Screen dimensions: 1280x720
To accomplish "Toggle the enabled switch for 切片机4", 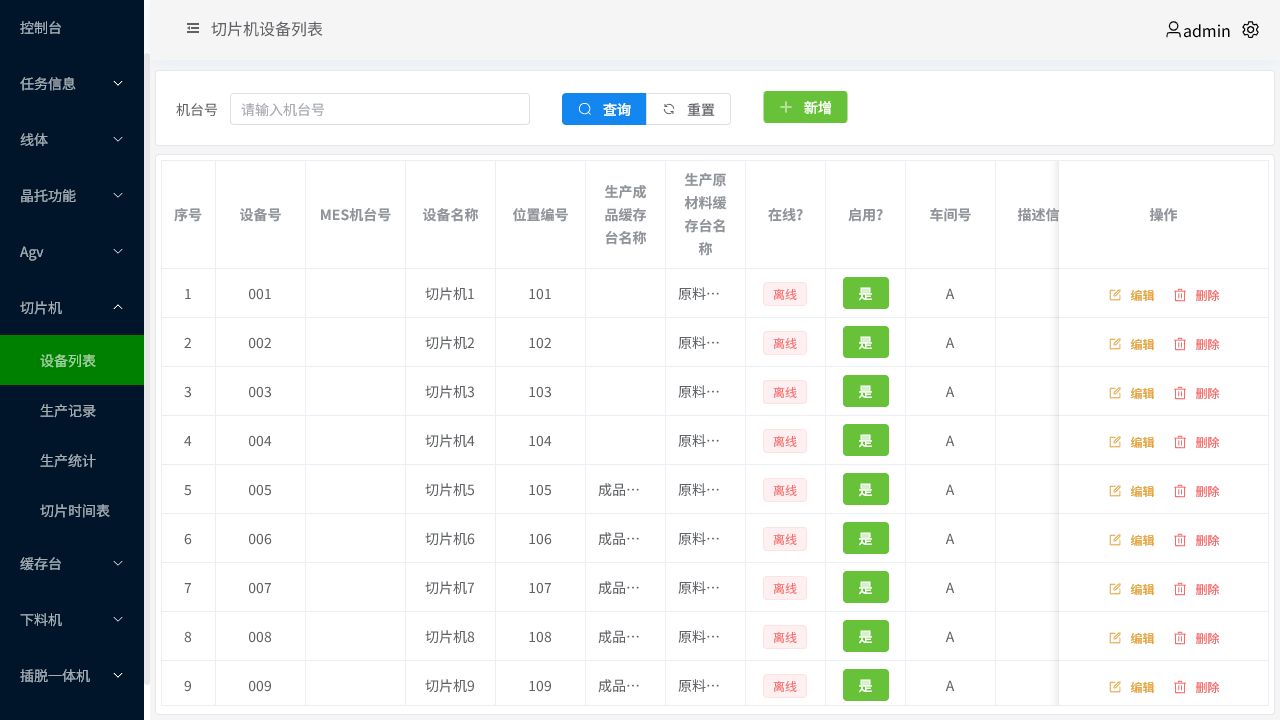I will click(866, 440).
